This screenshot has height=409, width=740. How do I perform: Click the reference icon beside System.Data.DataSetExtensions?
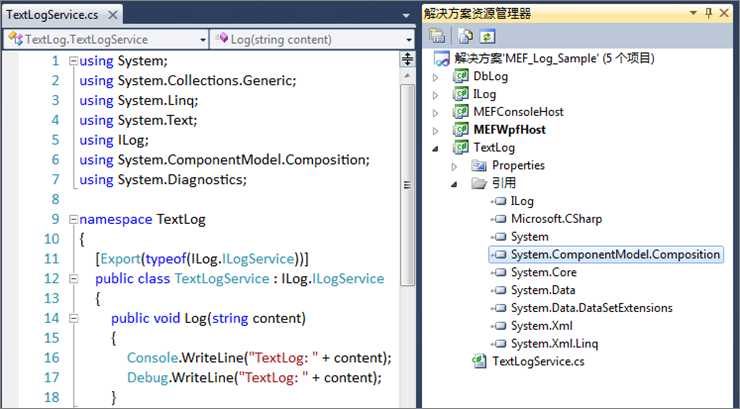point(499,308)
